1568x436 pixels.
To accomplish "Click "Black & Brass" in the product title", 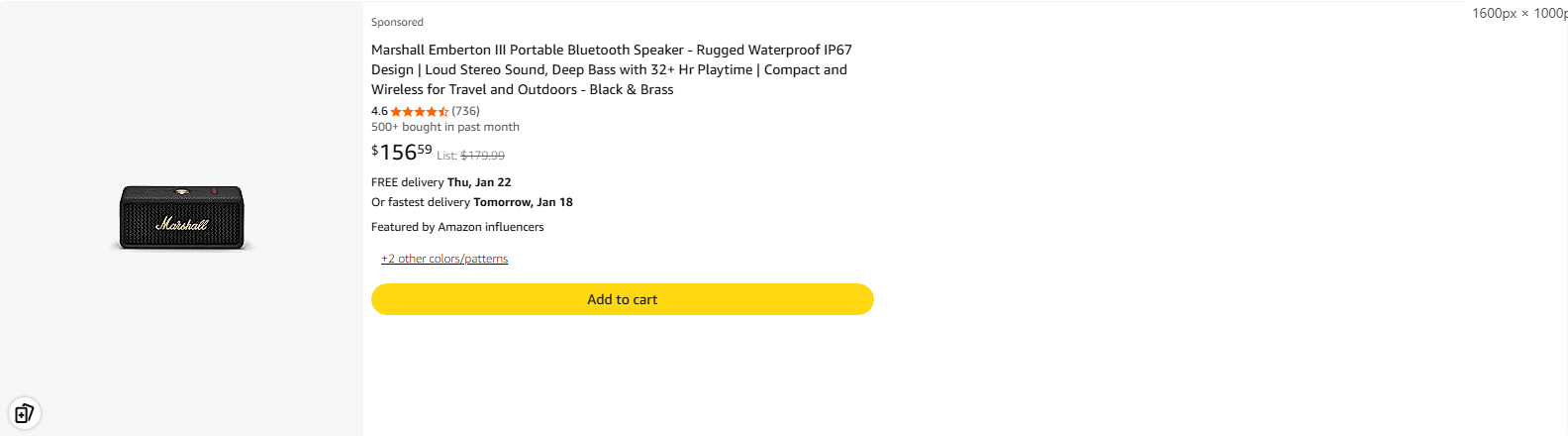I will [632, 89].
